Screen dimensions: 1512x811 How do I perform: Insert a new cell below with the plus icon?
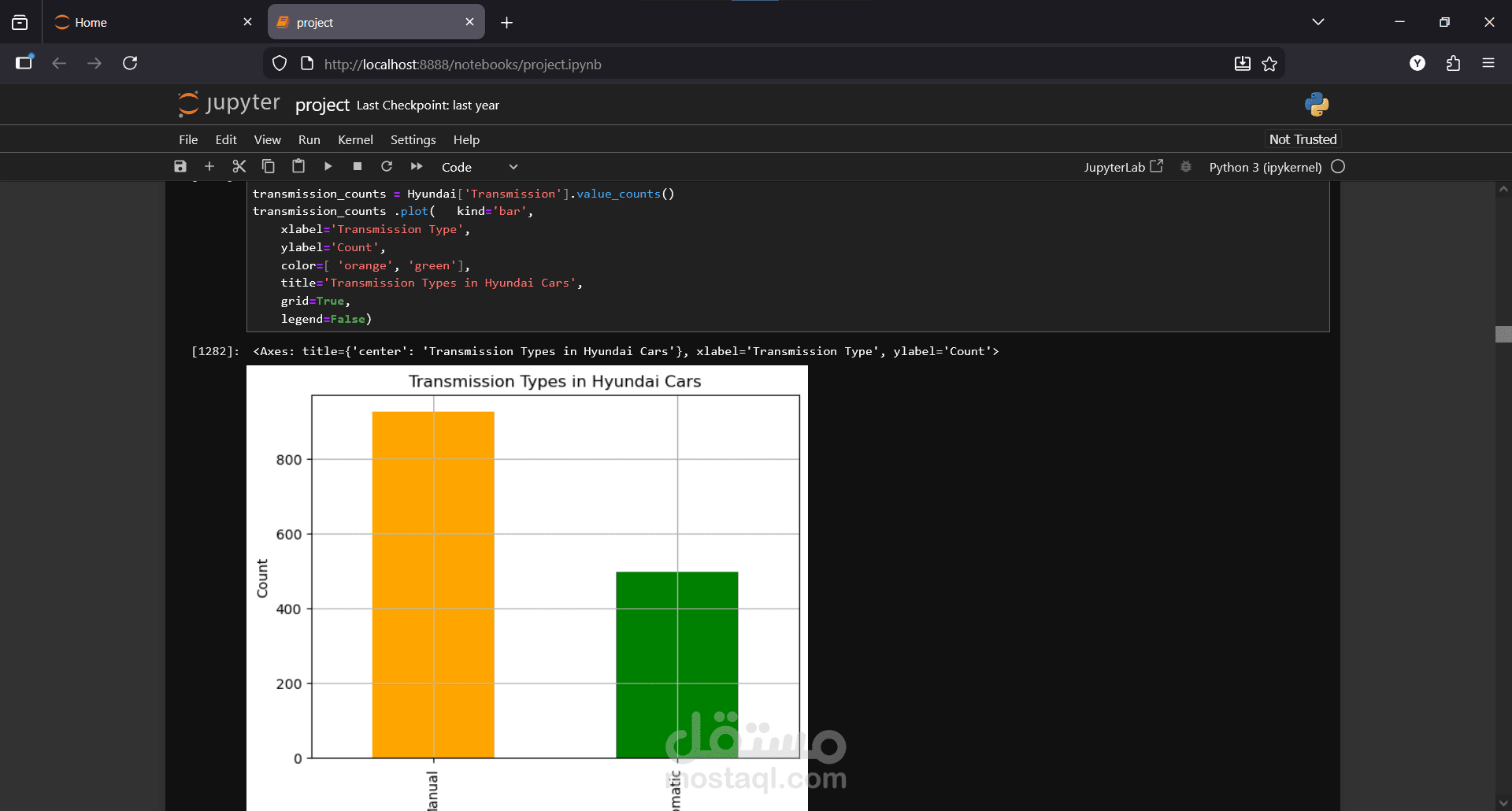(x=209, y=166)
